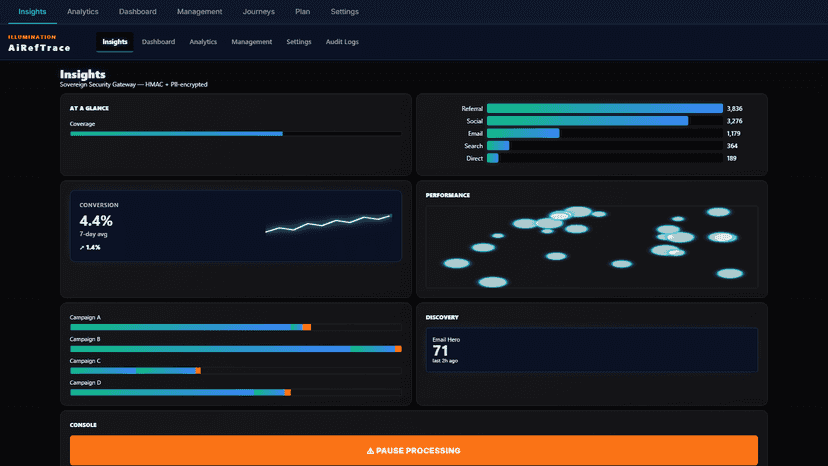Click the Campaign B progress bar
828x466 pixels.
tap(236, 349)
